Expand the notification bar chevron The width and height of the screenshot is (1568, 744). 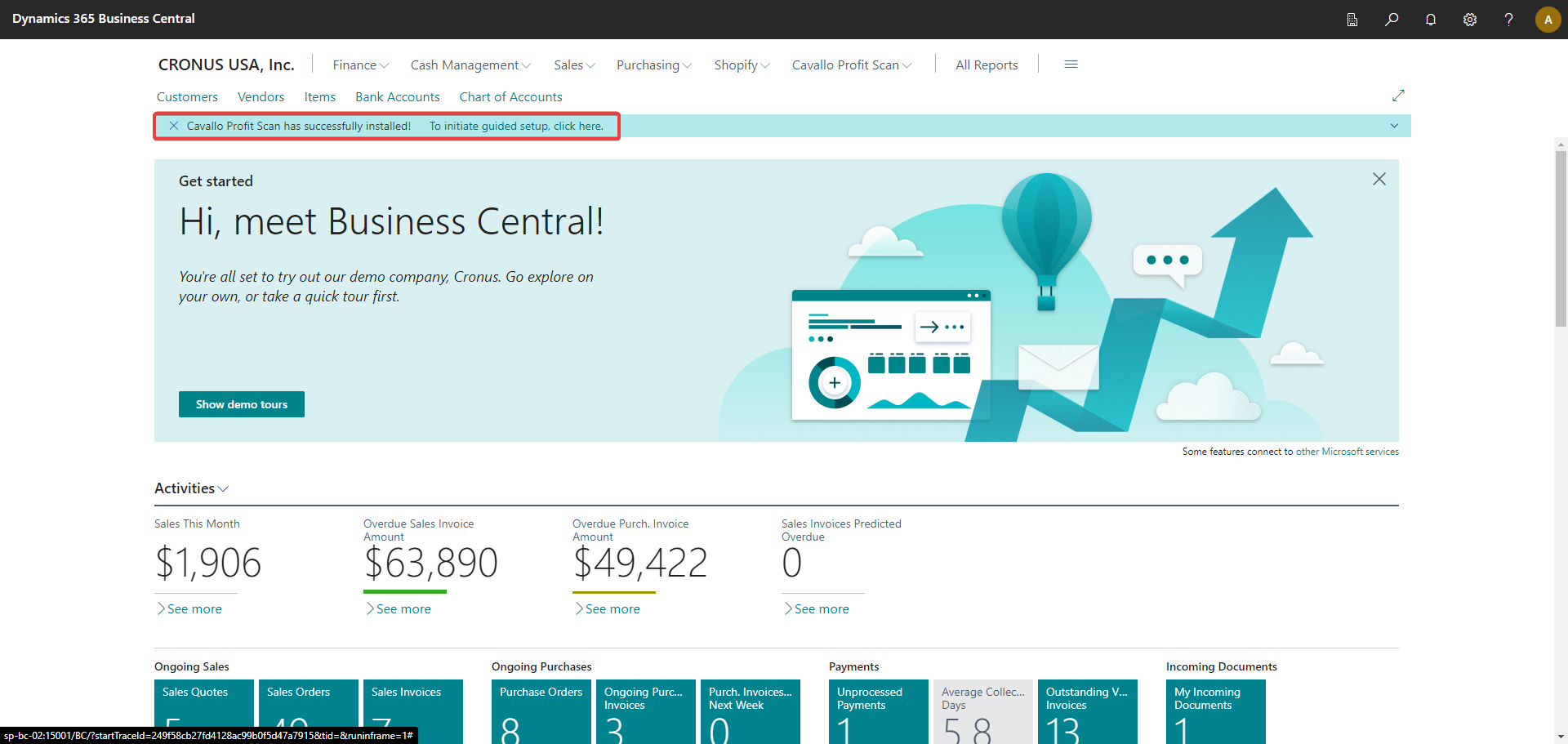(1394, 126)
